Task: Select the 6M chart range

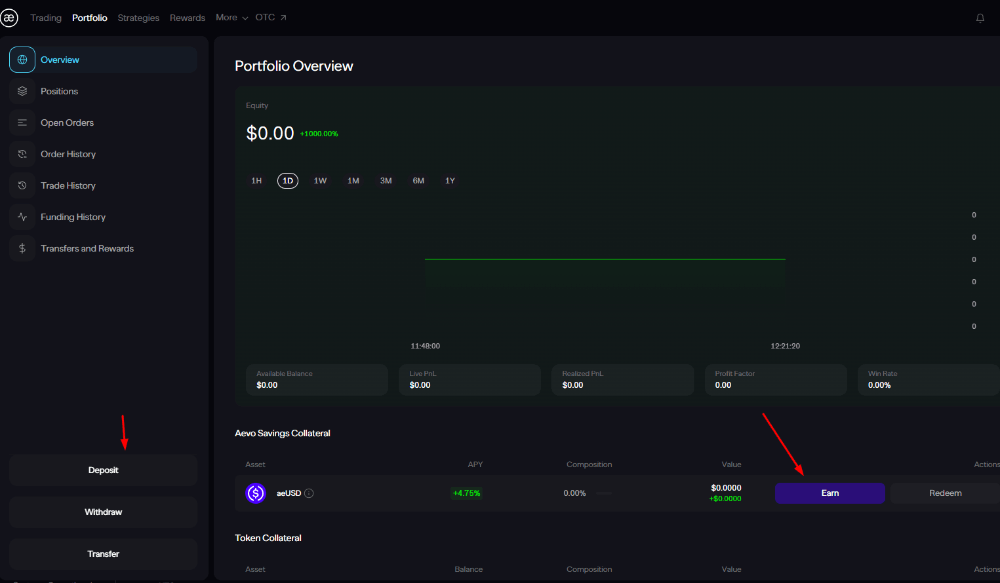Action: coord(418,181)
